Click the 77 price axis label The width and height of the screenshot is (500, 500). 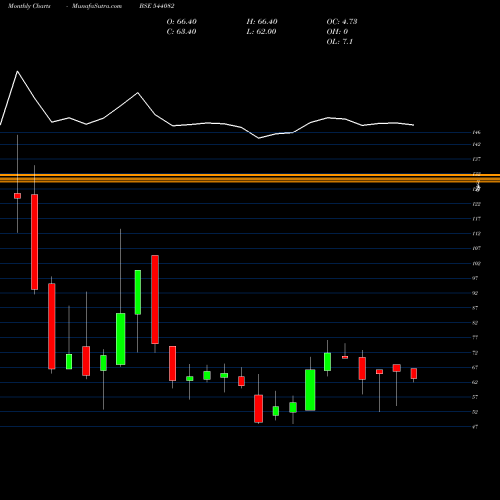tap(475, 337)
